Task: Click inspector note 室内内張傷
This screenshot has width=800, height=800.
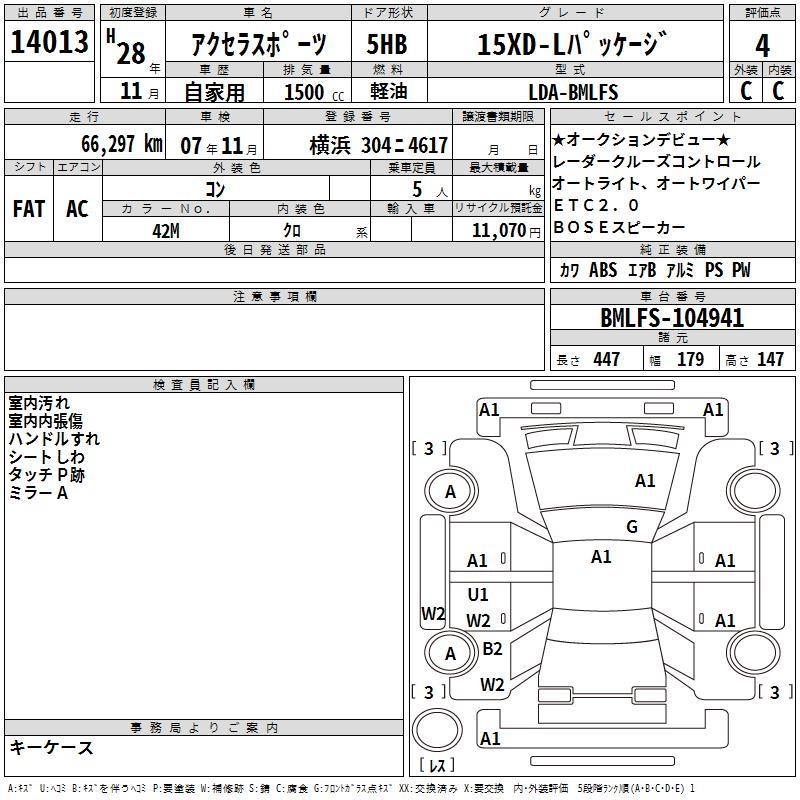Action: click(x=45, y=421)
